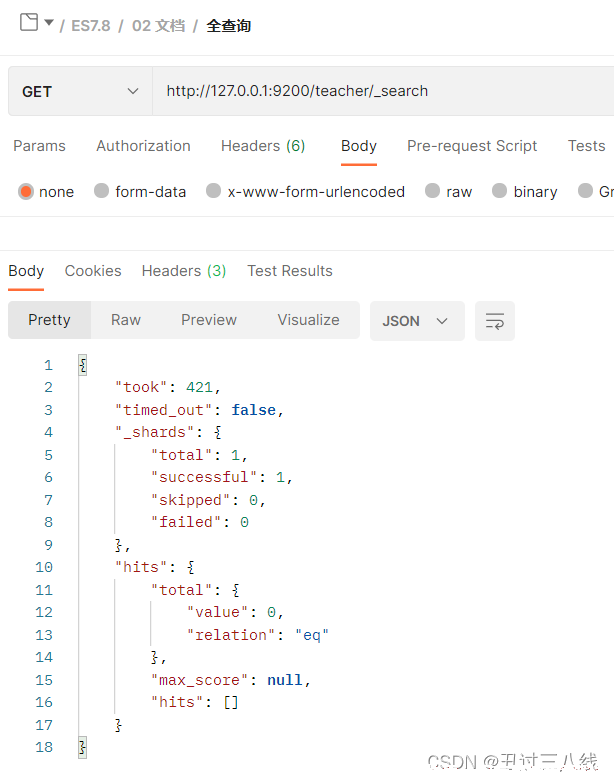Viewport: 614px width, 782px height.
Task: Click line number 18 in gutter
Action: click(x=44, y=747)
